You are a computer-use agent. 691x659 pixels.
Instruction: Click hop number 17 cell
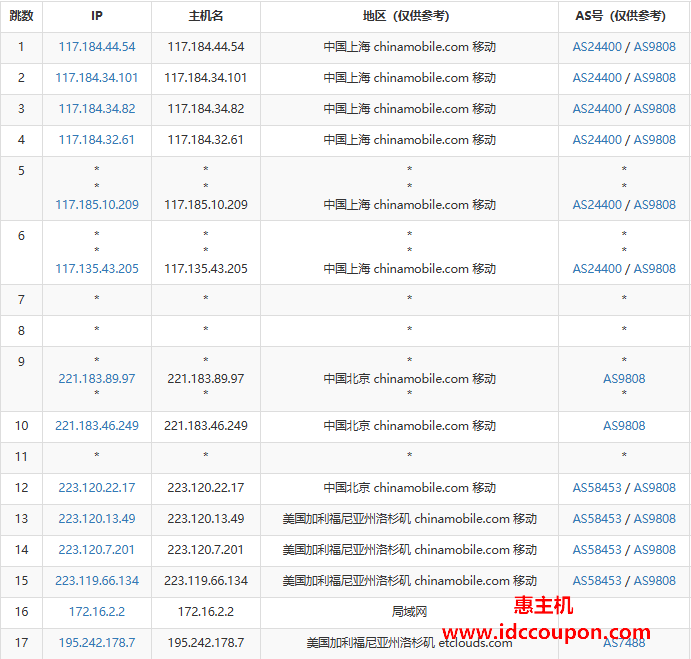[21, 643]
